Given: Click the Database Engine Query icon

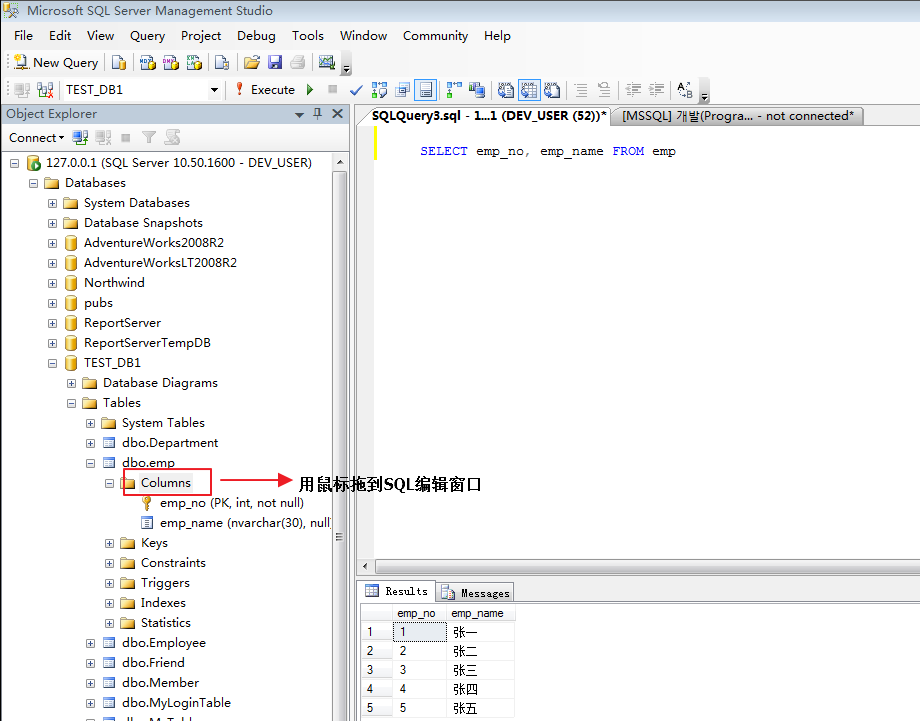Looking at the screenshot, I should pos(119,62).
